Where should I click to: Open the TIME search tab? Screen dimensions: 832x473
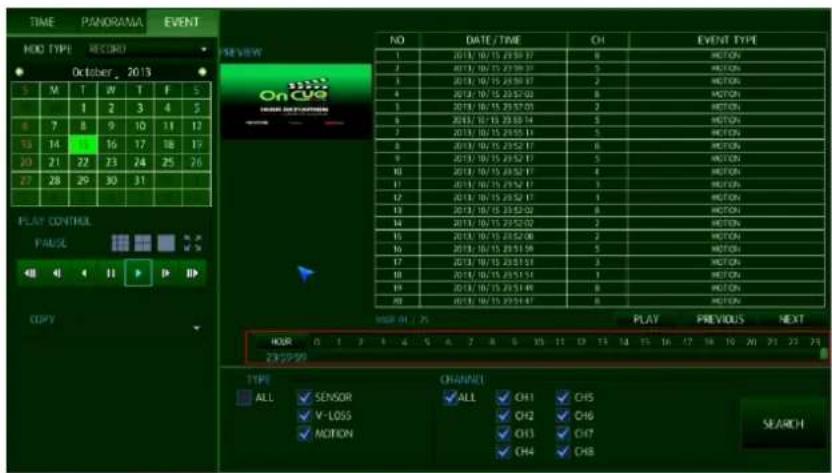(x=42, y=22)
